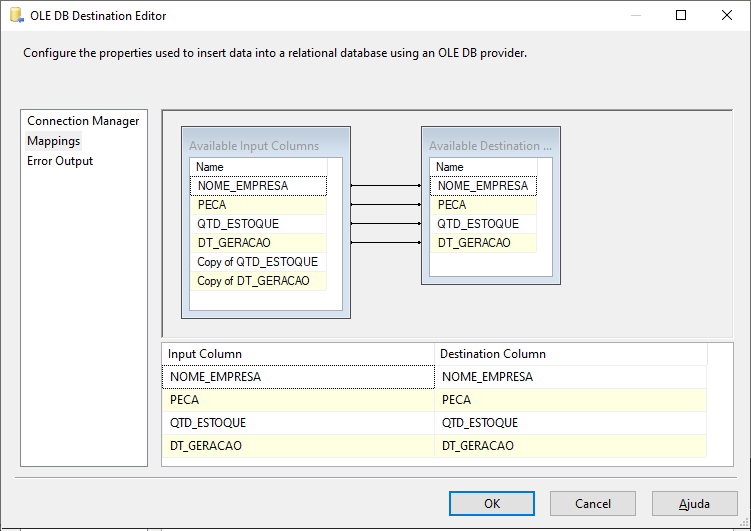Select NOME_EMPRESA in Available Destination Columns
This screenshot has height=531, width=751.
tap(483, 186)
